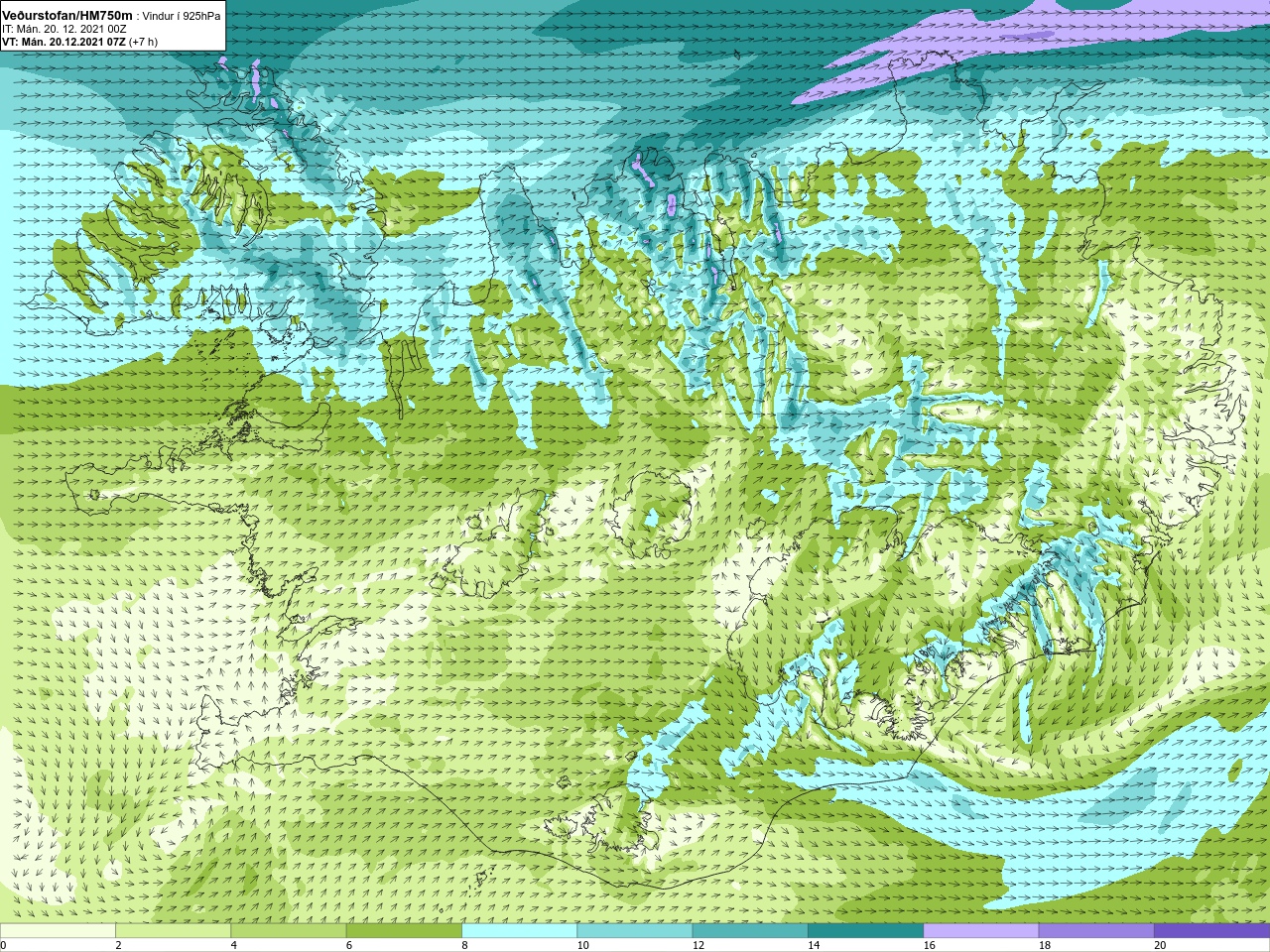Click the IT: Mán. 20. 12. 2021 00Z line

pos(63,29)
